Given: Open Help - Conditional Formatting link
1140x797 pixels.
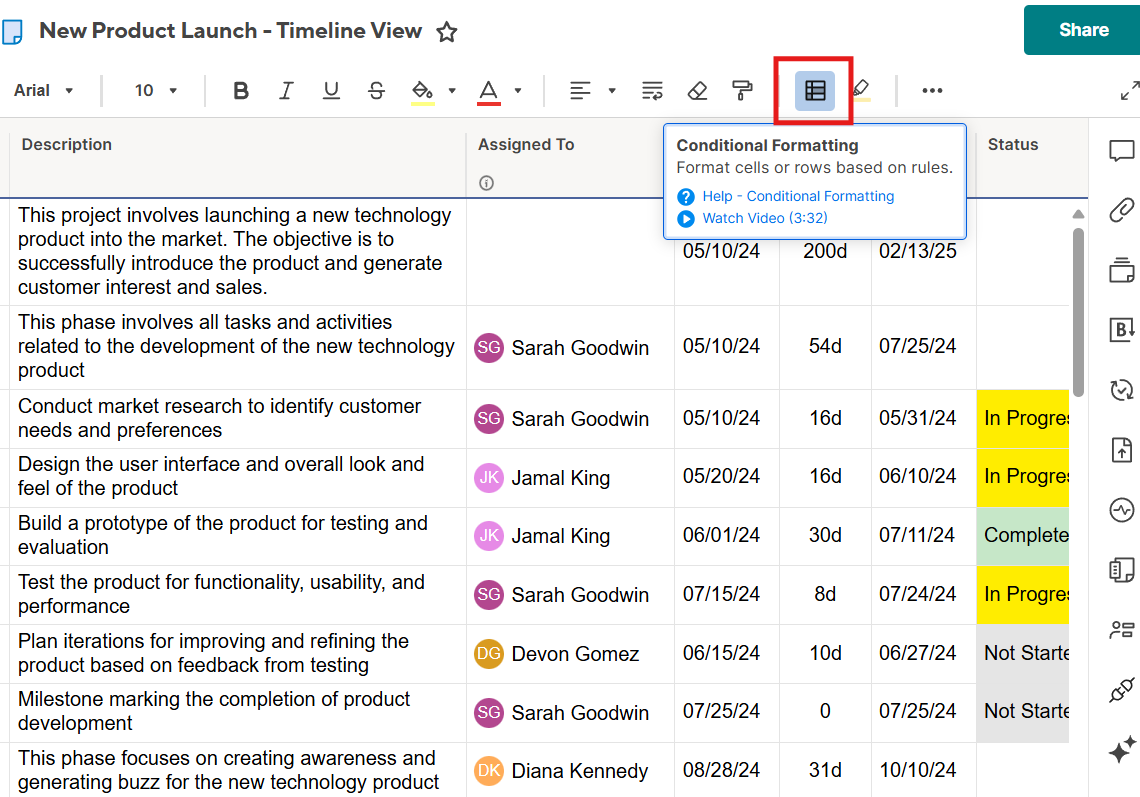Looking at the screenshot, I should (797, 197).
